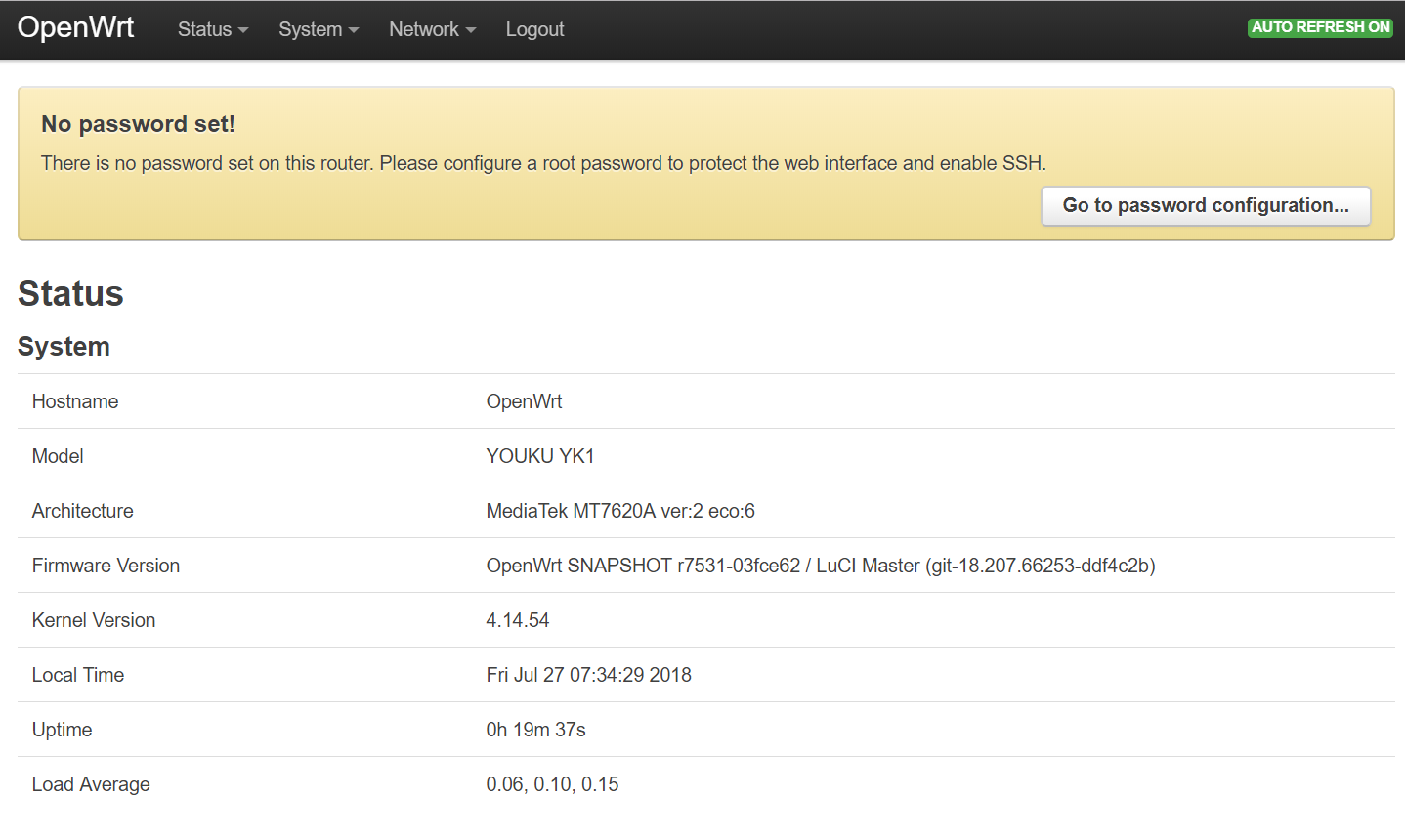1405x840 pixels.
Task: Click the Local Time label
Action: click(x=78, y=675)
